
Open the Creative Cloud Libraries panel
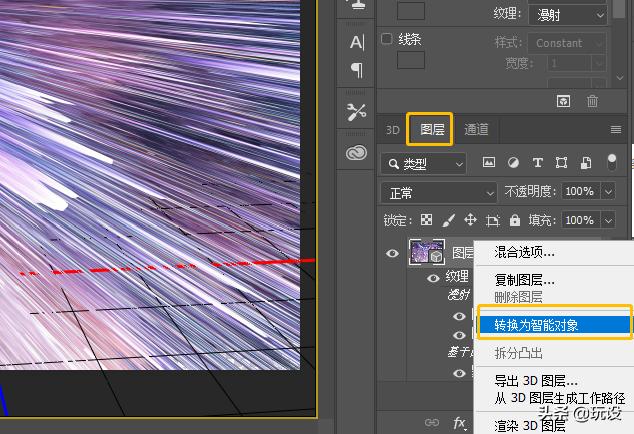coord(356,153)
